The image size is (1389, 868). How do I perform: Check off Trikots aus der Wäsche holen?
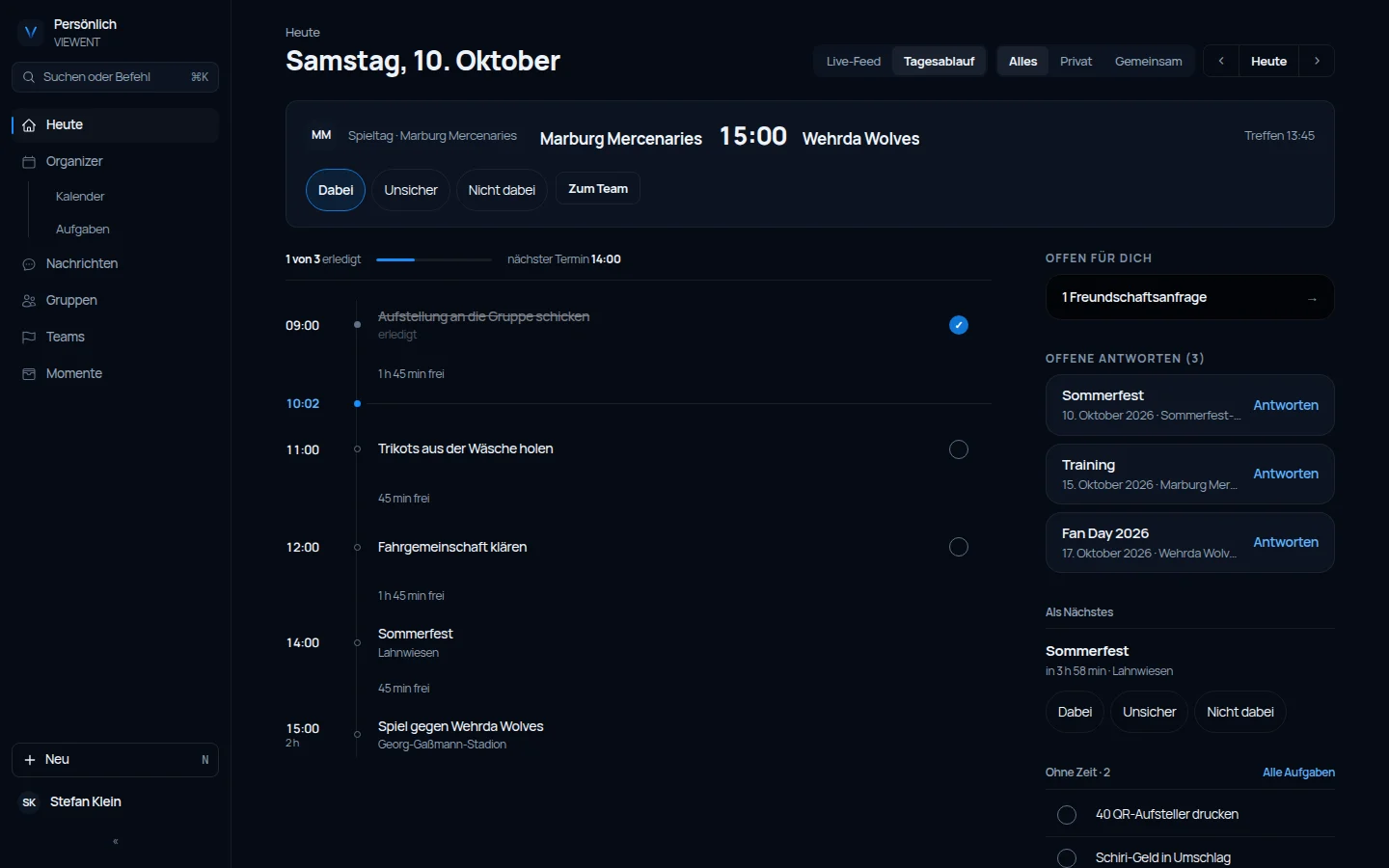click(x=959, y=449)
